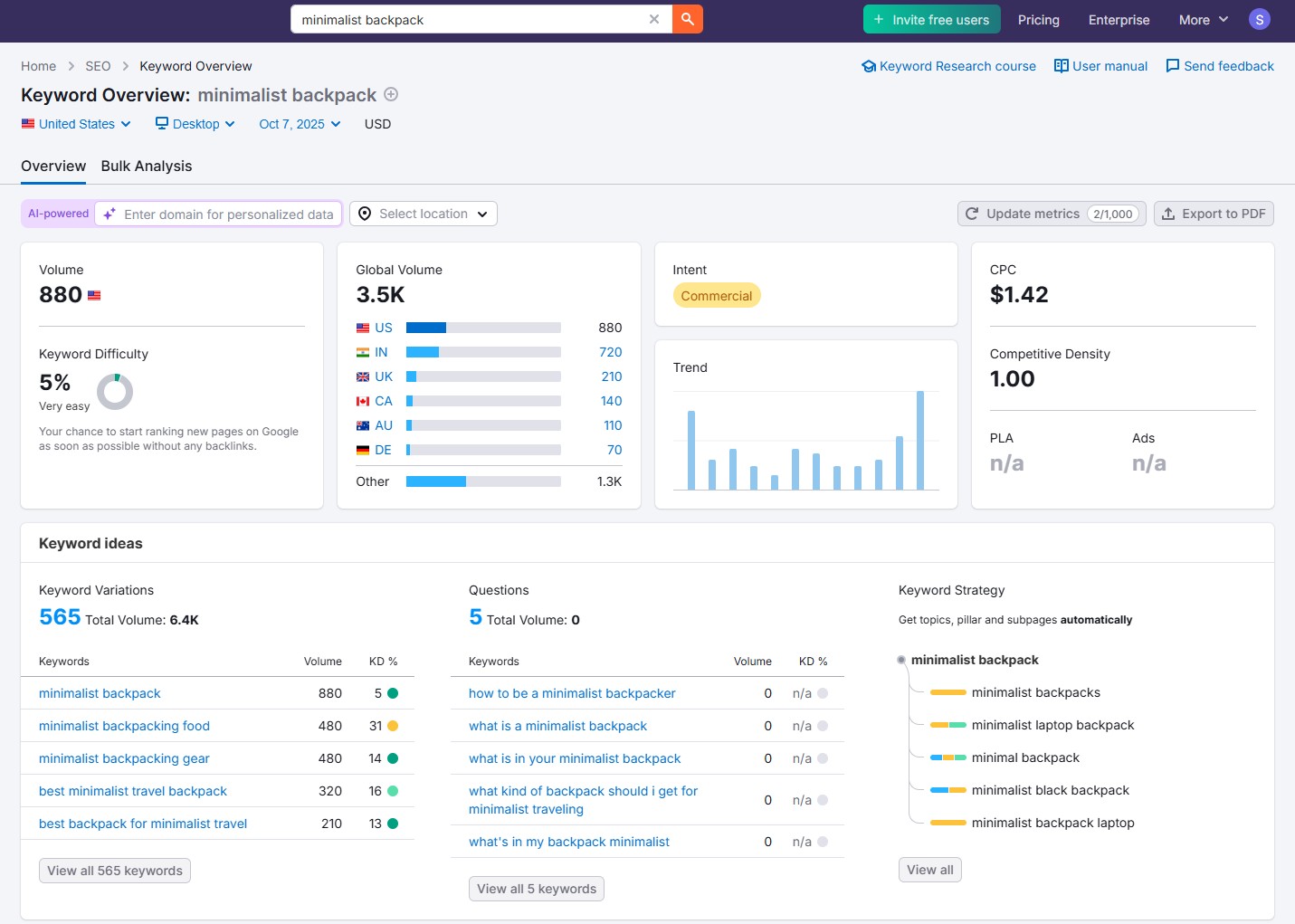Image resolution: width=1295 pixels, height=924 pixels.
Task: Switch to the Bulk Analysis tab
Action: click(x=147, y=166)
